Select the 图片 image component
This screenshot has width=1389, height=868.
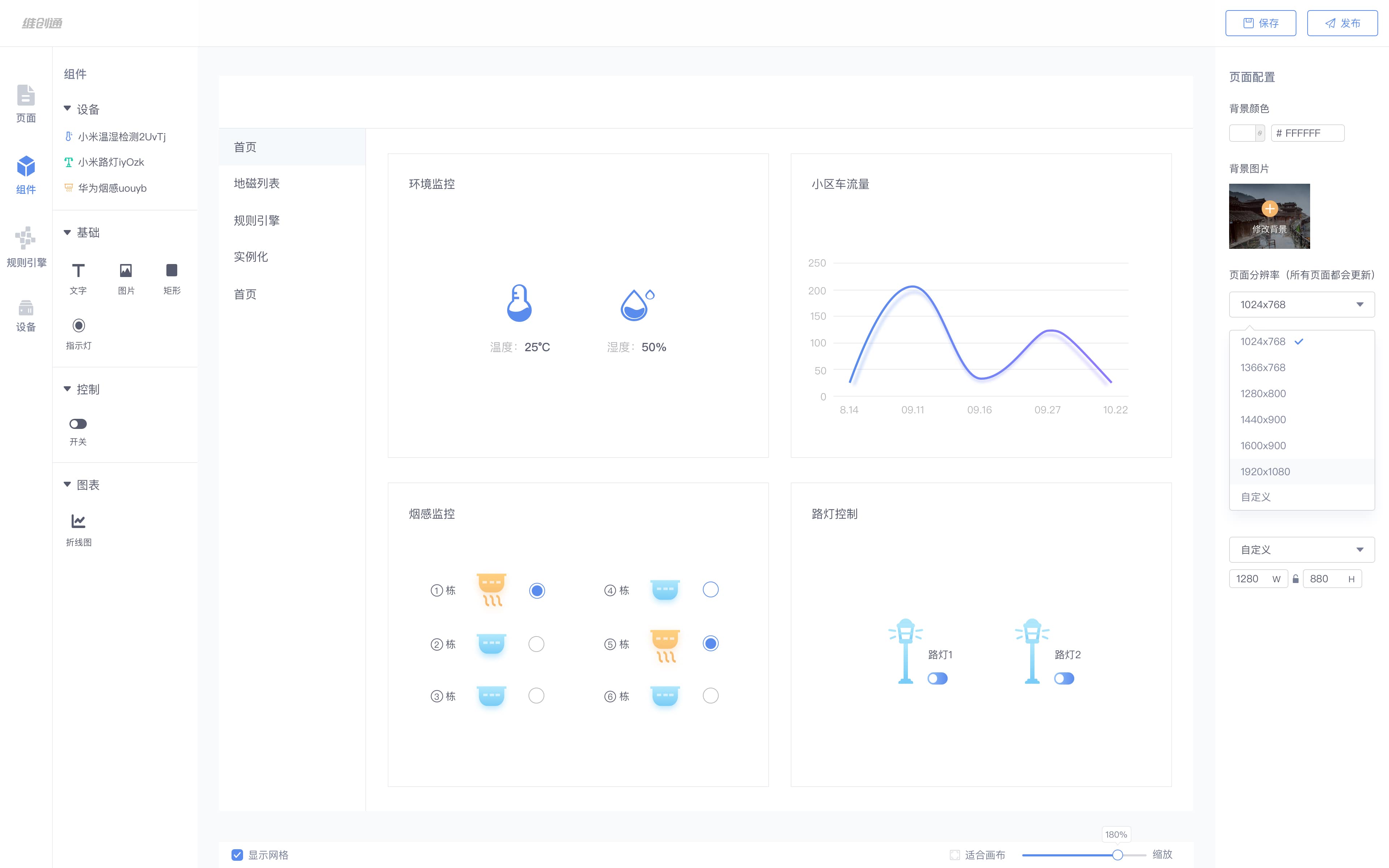[x=126, y=279]
